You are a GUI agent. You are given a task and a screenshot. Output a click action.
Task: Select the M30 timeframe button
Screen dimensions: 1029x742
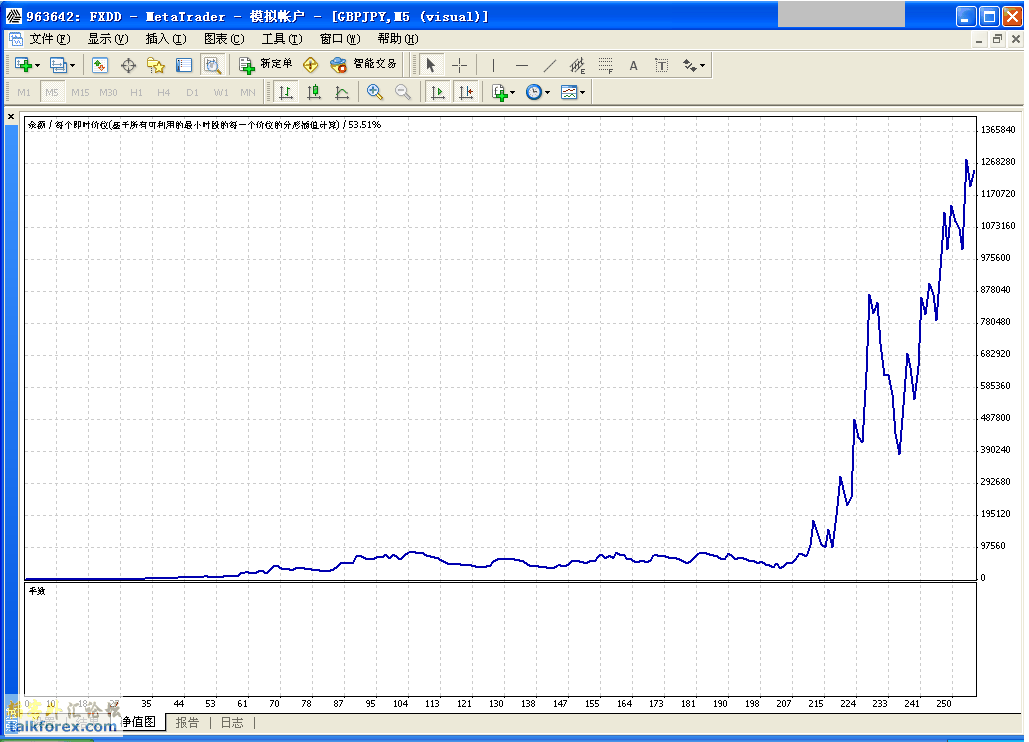[x=108, y=93]
